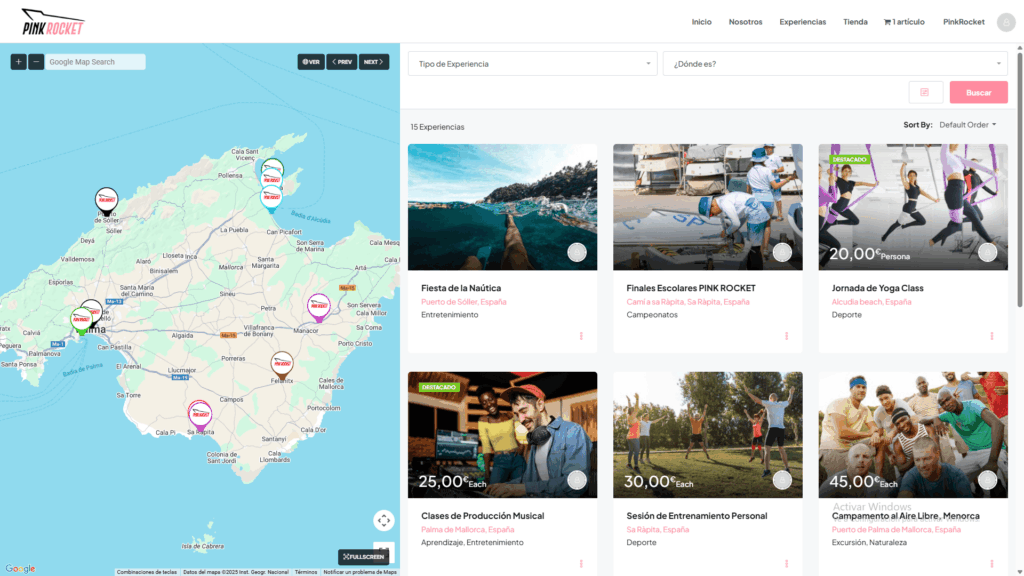This screenshot has height=576, width=1024.
Task: Open PinkRocket account menu
Action: coord(963,22)
